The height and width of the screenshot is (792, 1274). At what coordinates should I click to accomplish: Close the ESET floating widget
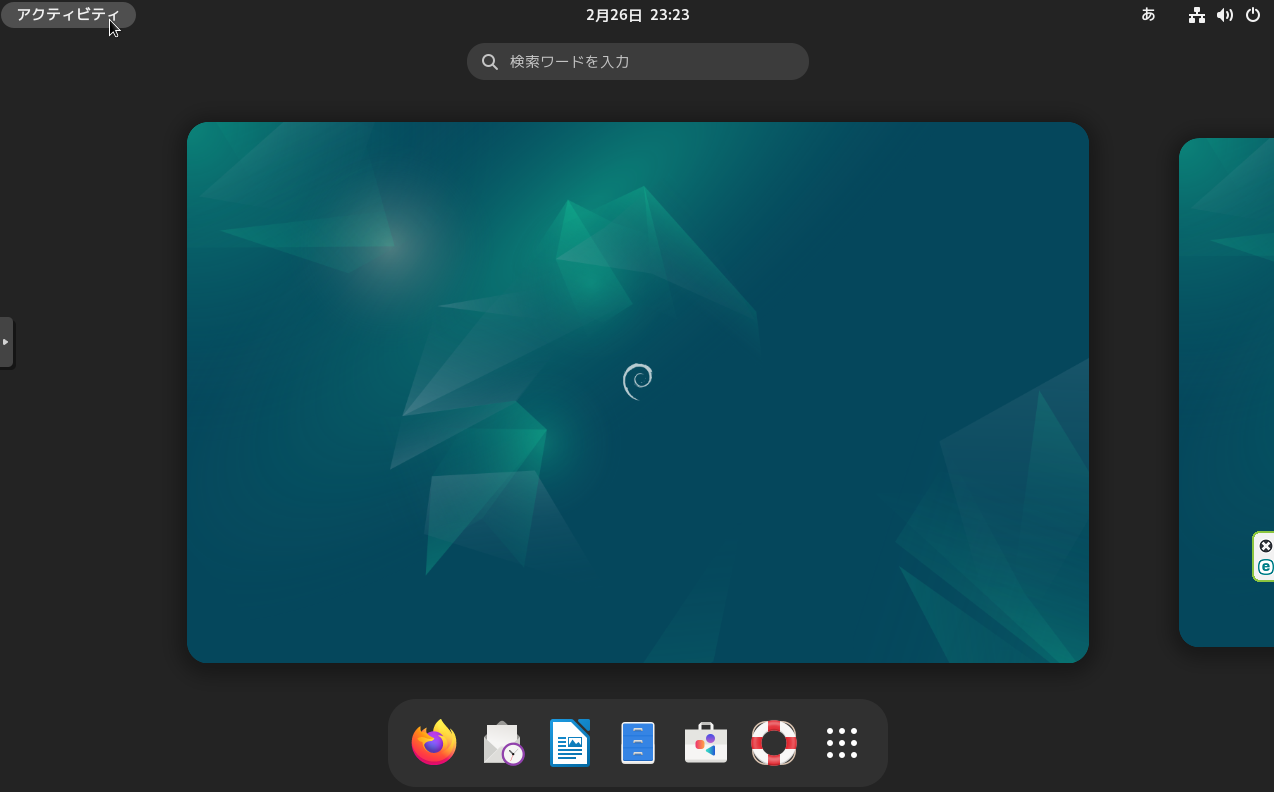pyautogui.click(x=1265, y=546)
